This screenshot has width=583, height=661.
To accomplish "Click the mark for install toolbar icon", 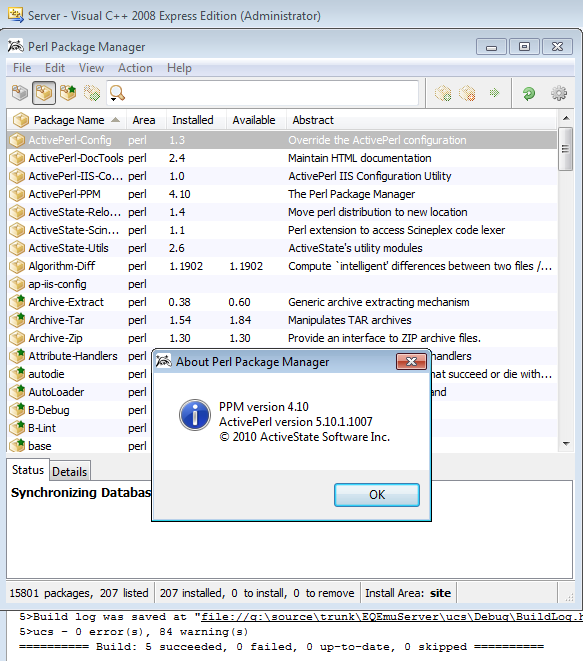I will [443, 93].
